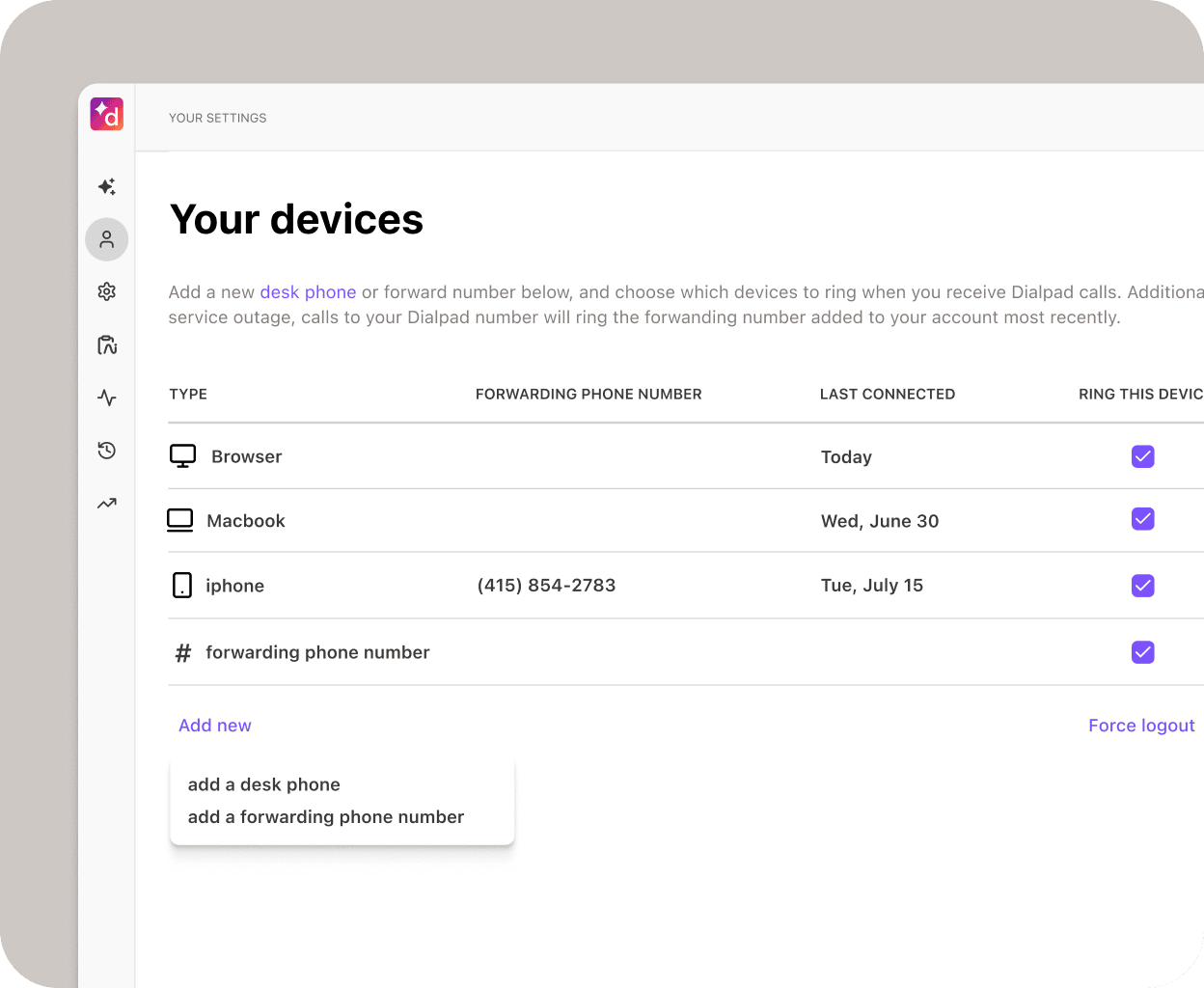Open settings via the gear icon
This screenshot has width=1204, height=988.
pyautogui.click(x=106, y=290)
